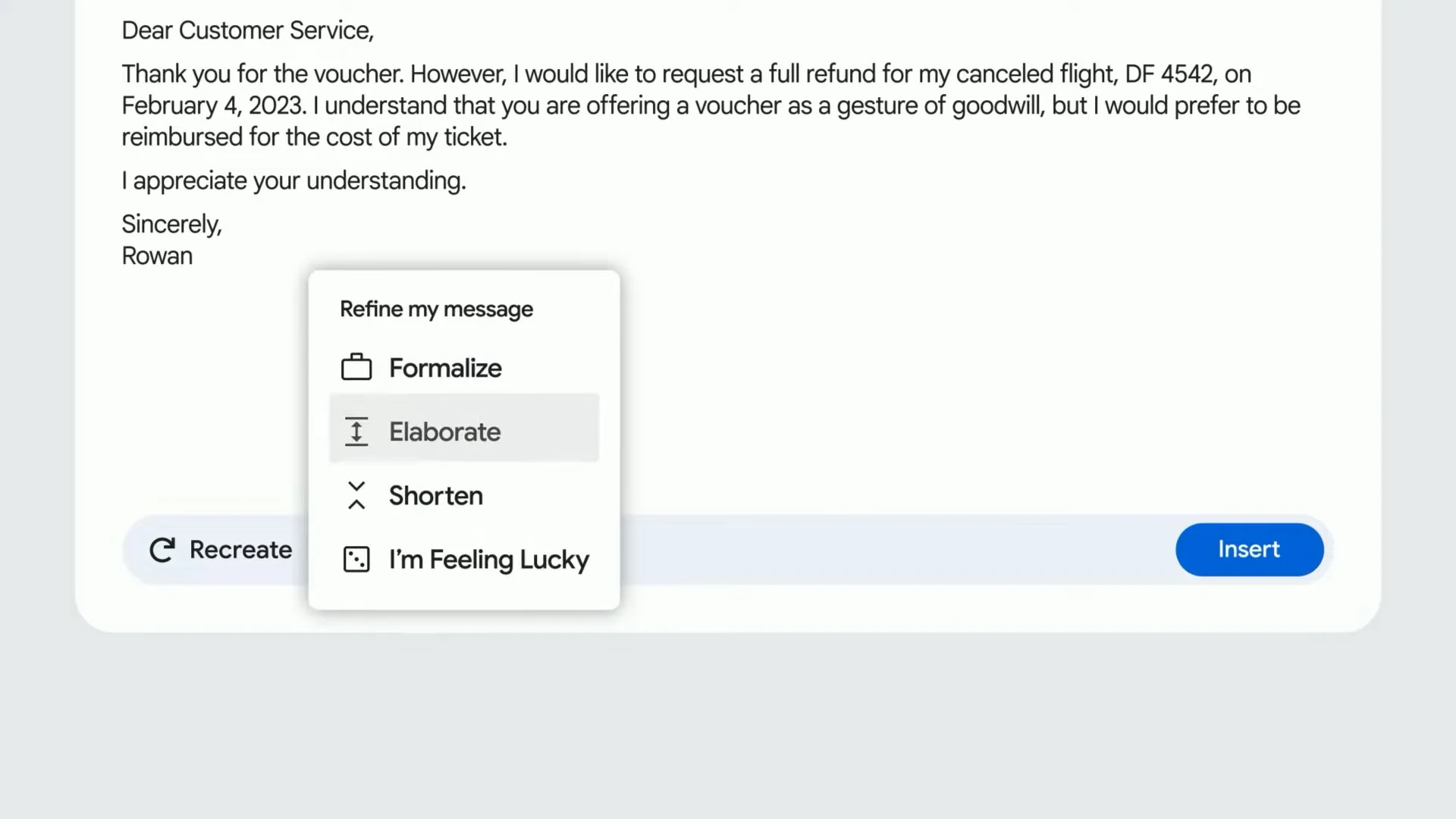Click the circular arrow Recreate icon
Screen dimensions: 1456x819
pyautogui.click(x=162, y=550)
